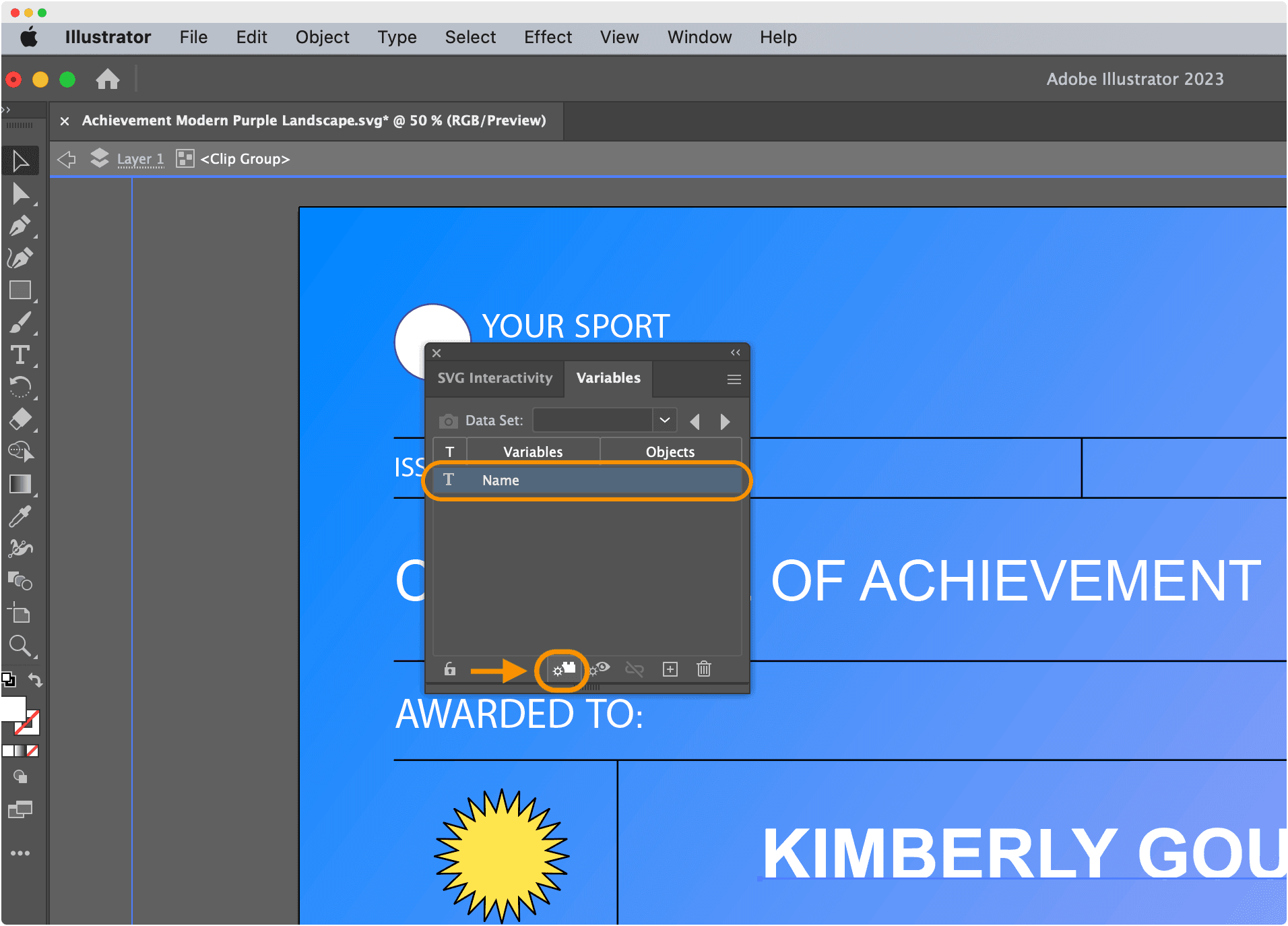Click the Layer 1 breadcrumb link
This screenshot has height=926, width=1288.
tap(140, 159)
